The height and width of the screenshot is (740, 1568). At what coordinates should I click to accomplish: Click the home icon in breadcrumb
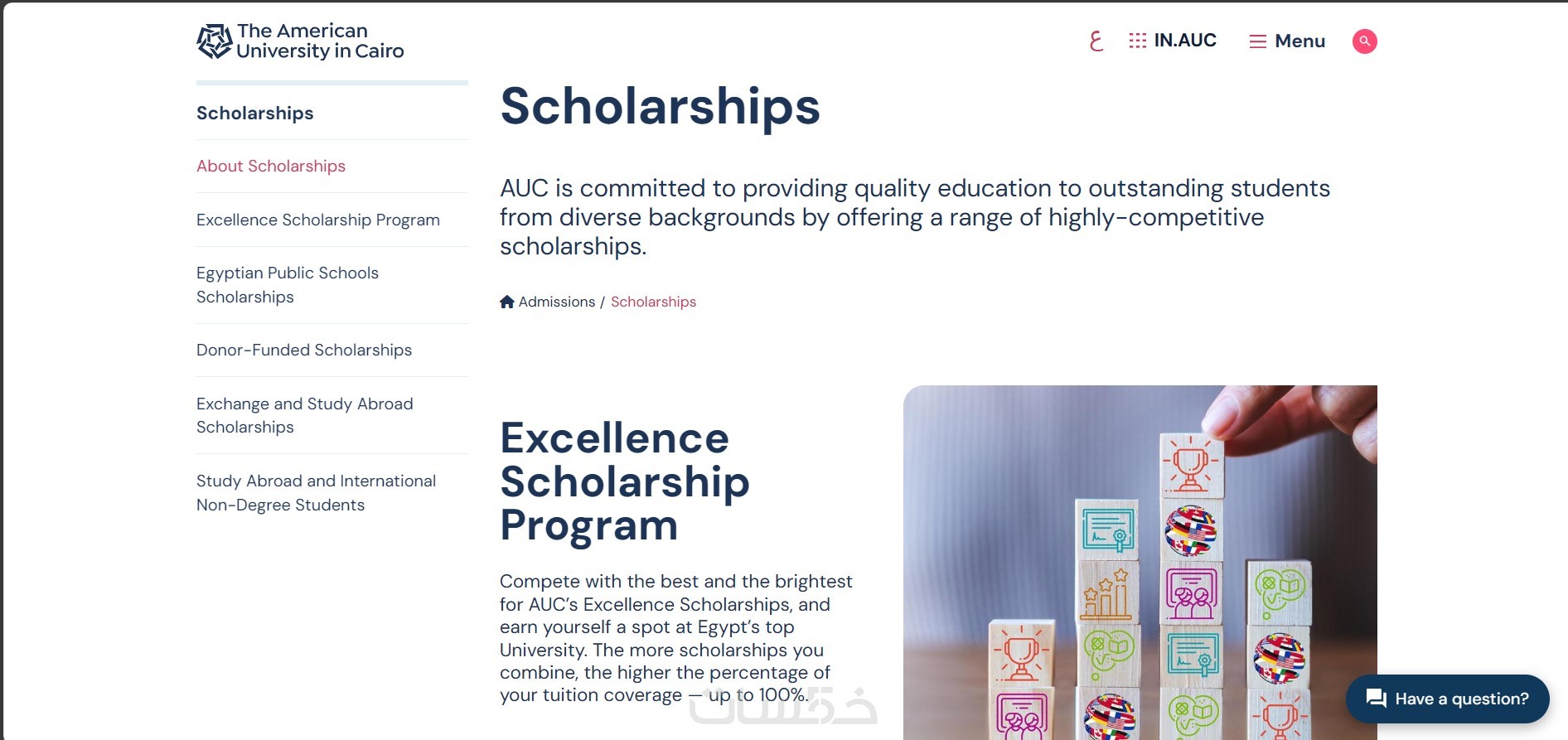(507, 302)
